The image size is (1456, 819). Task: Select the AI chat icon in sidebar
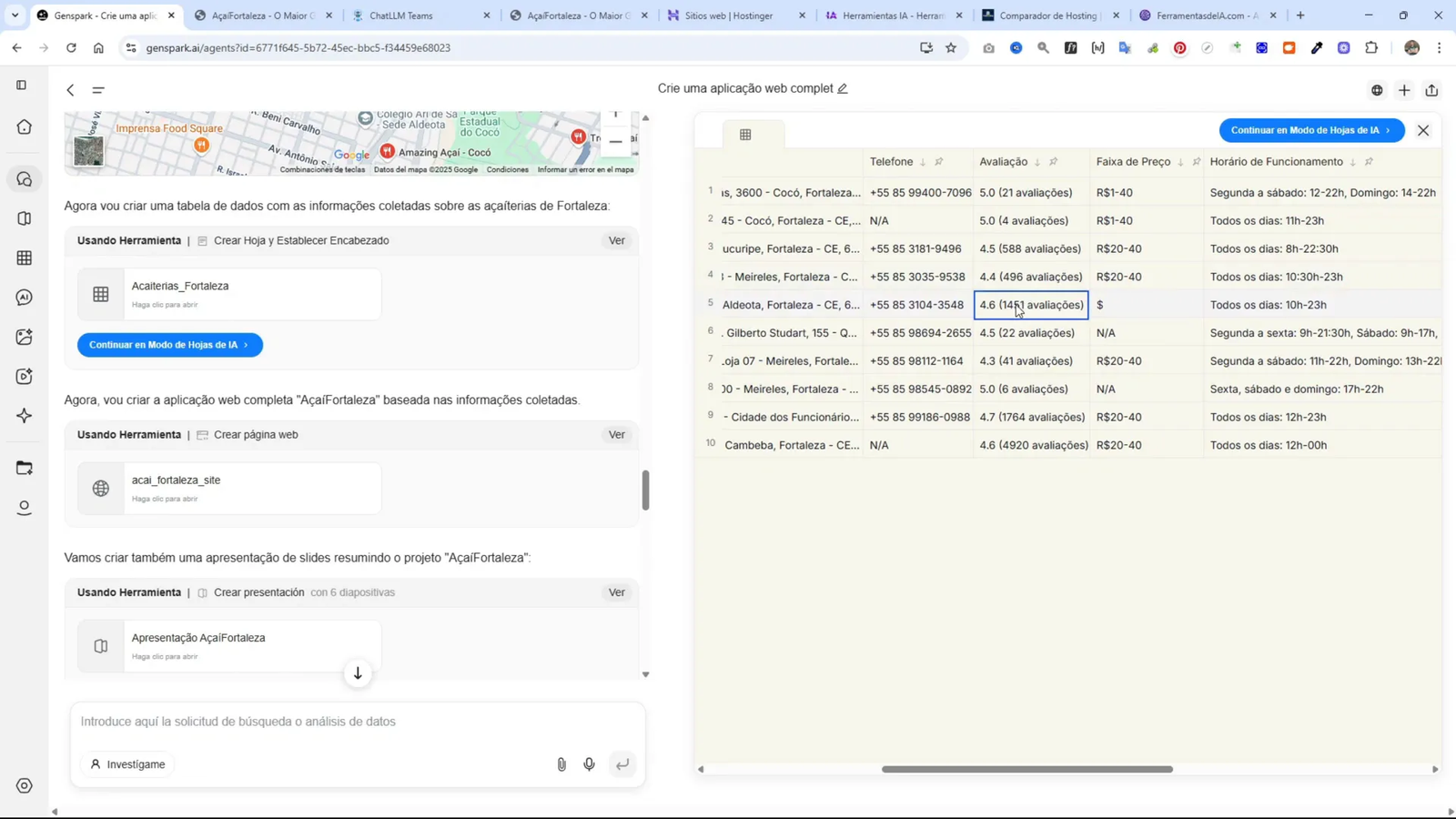point(24,297)
